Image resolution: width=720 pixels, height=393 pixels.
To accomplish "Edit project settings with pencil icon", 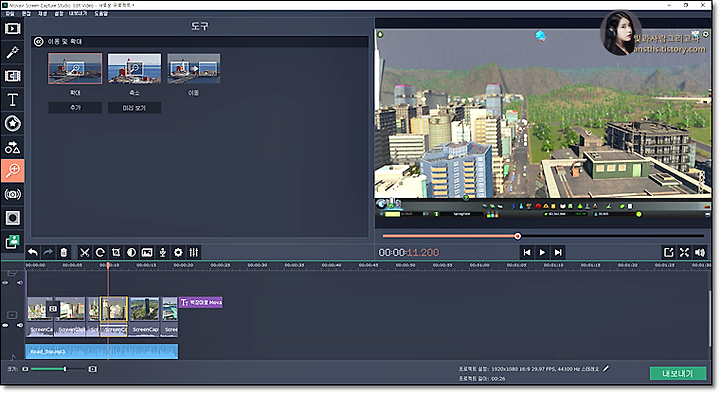I will [606, 369].
